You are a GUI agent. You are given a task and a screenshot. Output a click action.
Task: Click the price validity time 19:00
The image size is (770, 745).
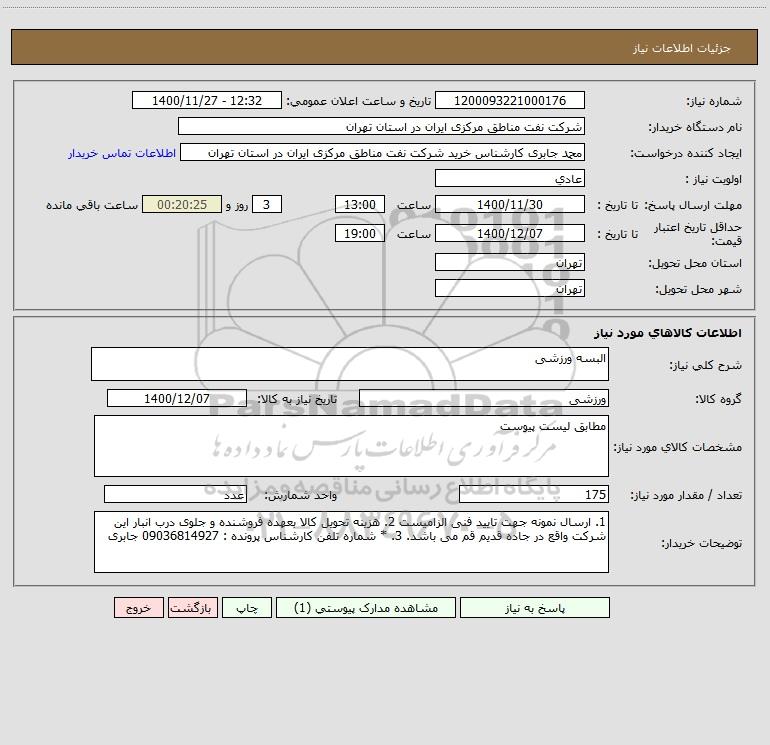pyautogui.click(x=359, y=233)
